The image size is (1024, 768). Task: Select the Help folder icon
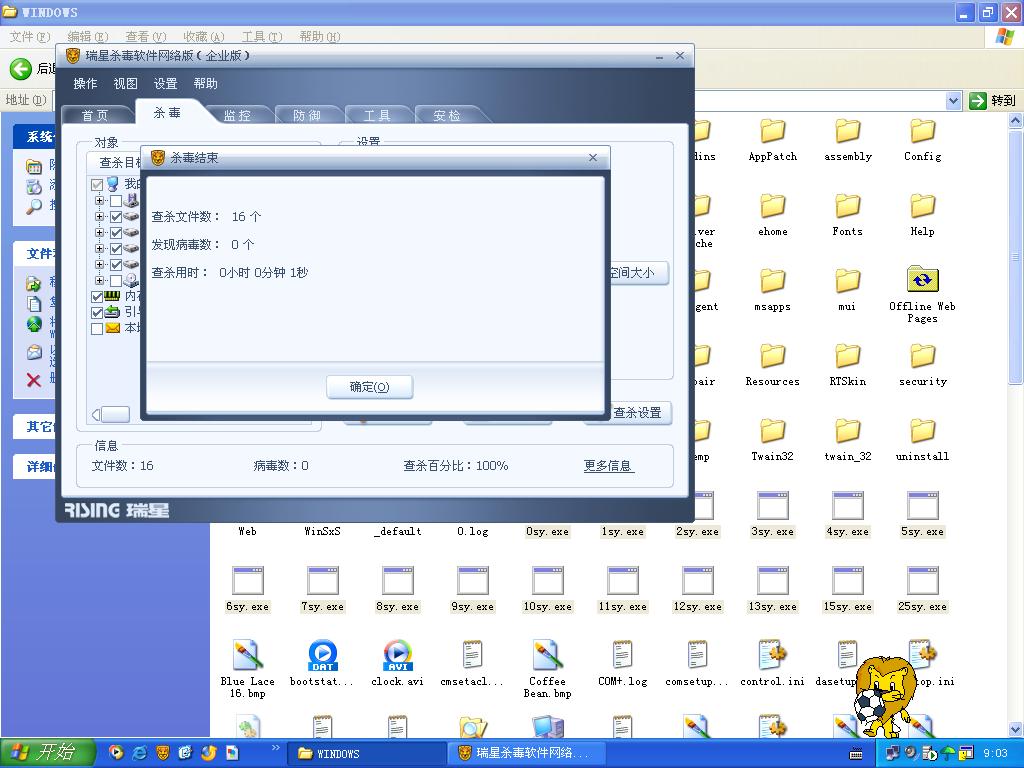923,206
